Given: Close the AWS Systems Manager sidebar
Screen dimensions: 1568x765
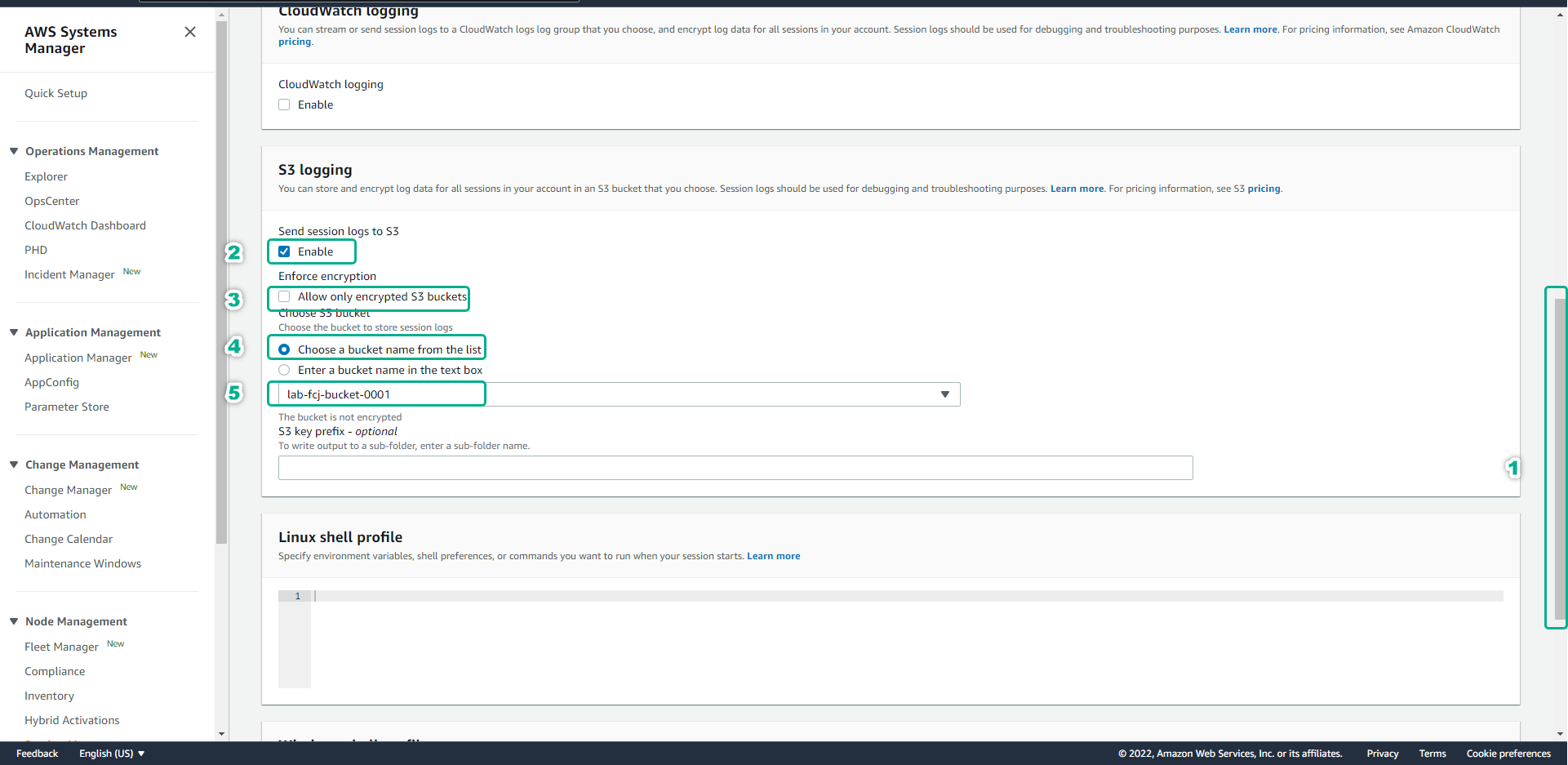Looking at the screenshot, I should click(x=190, y=32).
